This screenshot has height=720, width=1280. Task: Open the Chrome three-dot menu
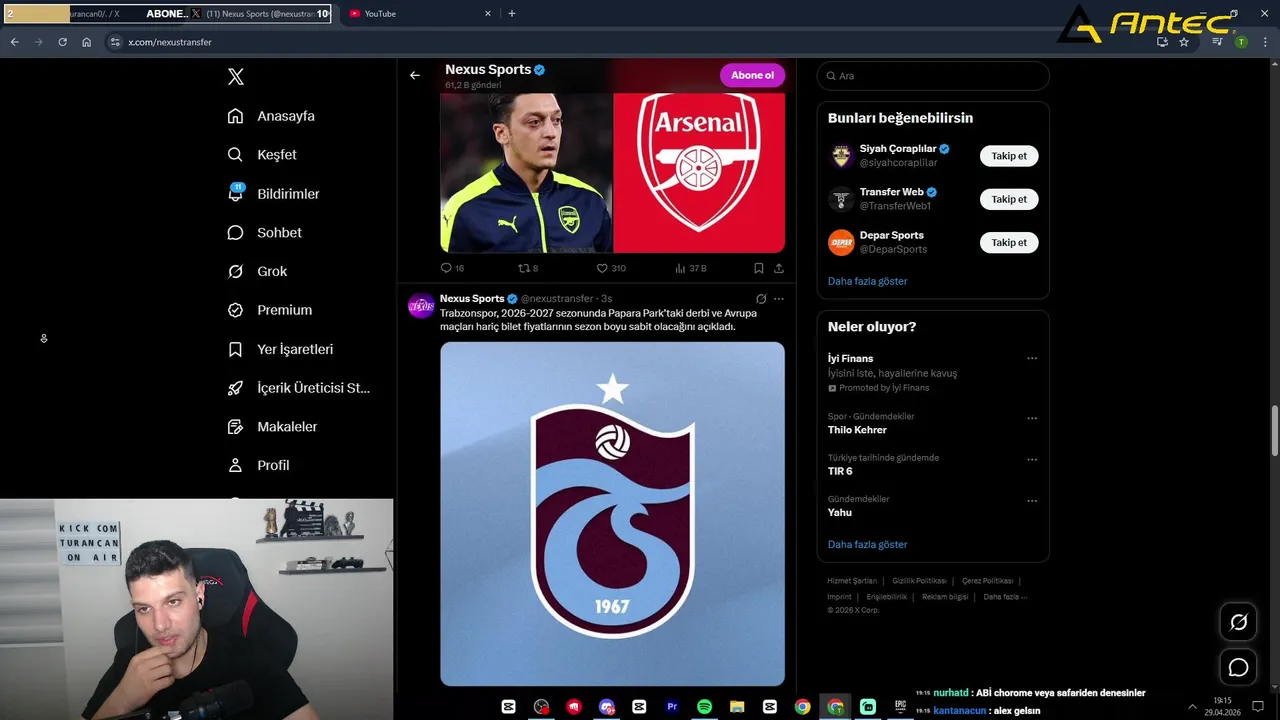[x=1263, y=42]
